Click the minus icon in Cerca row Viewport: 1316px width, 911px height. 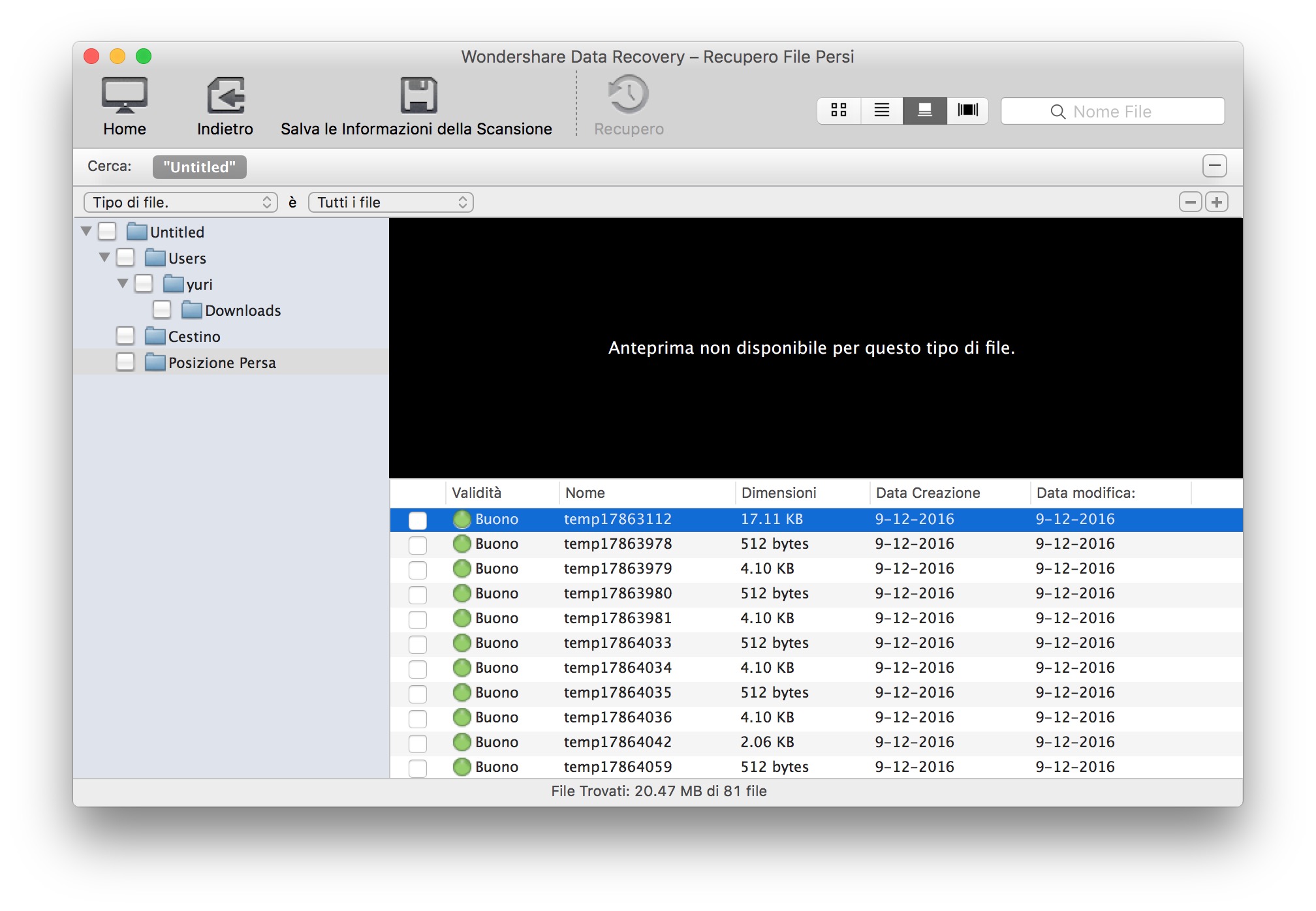[1214, 166]
